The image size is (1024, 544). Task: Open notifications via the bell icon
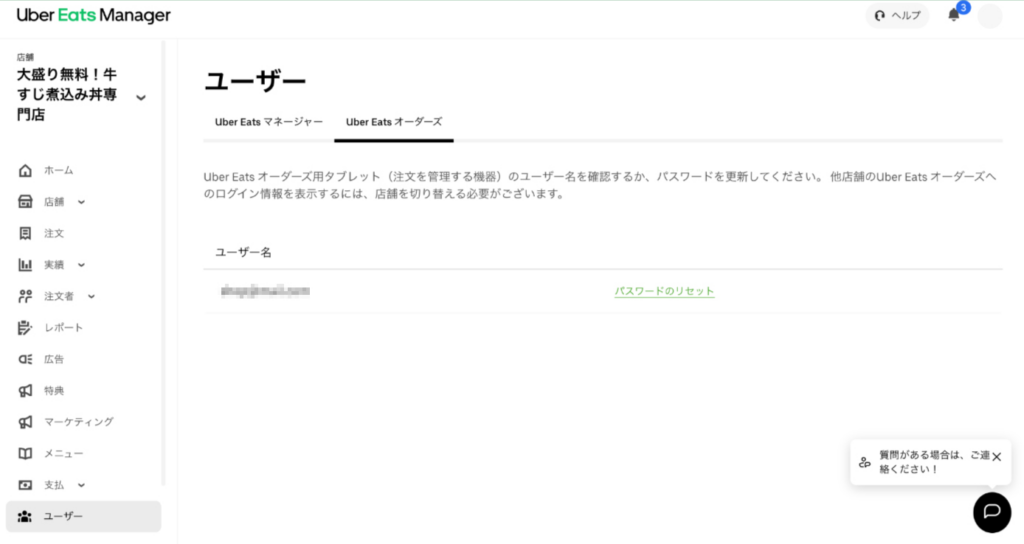pos(954,16)
